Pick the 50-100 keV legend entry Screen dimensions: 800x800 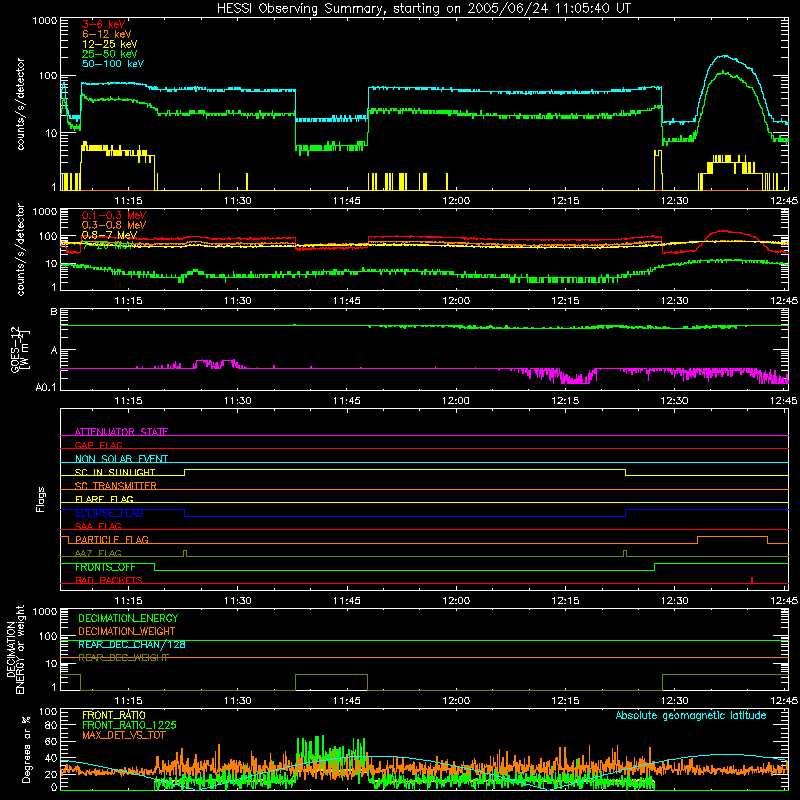112,64
